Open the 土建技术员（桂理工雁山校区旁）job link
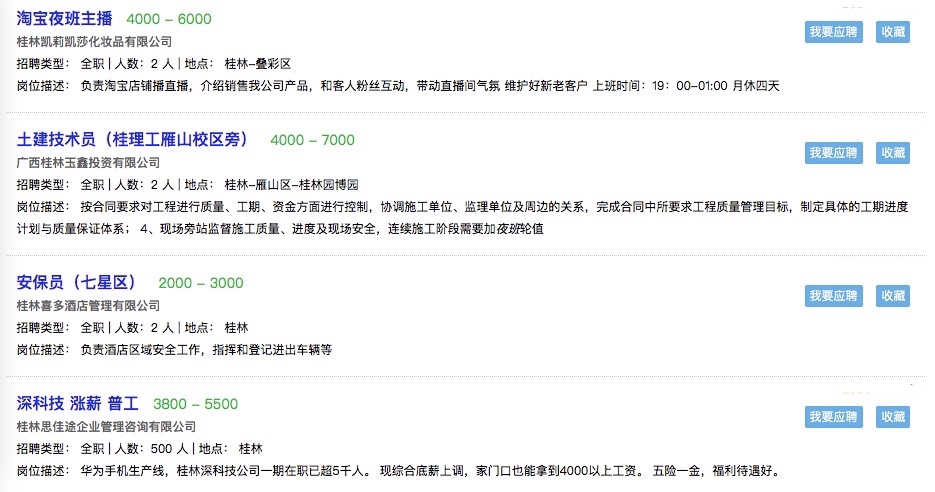Image resolution: width=935 pixels, height=492 pixels. pyautogui.click(x=132, y=140)
